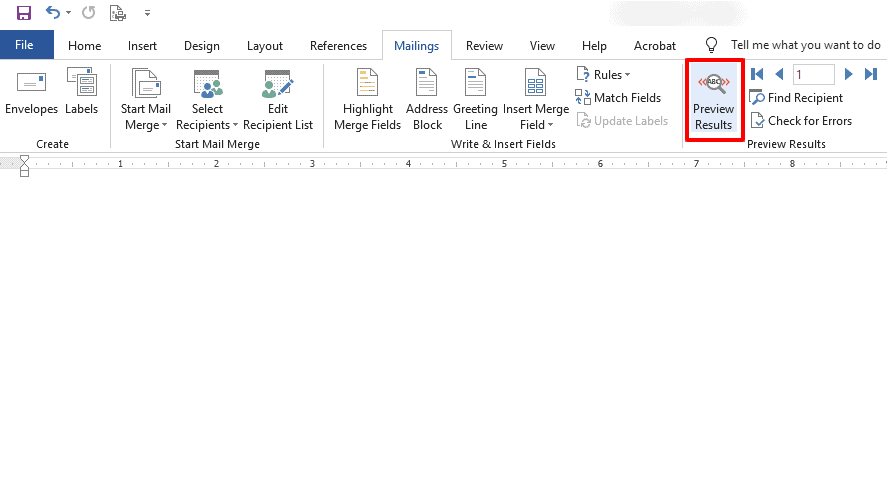887x494 pixels.
Task: Click the Undo arrow icon
Action: pyautogui.click(x=53, y=12)
